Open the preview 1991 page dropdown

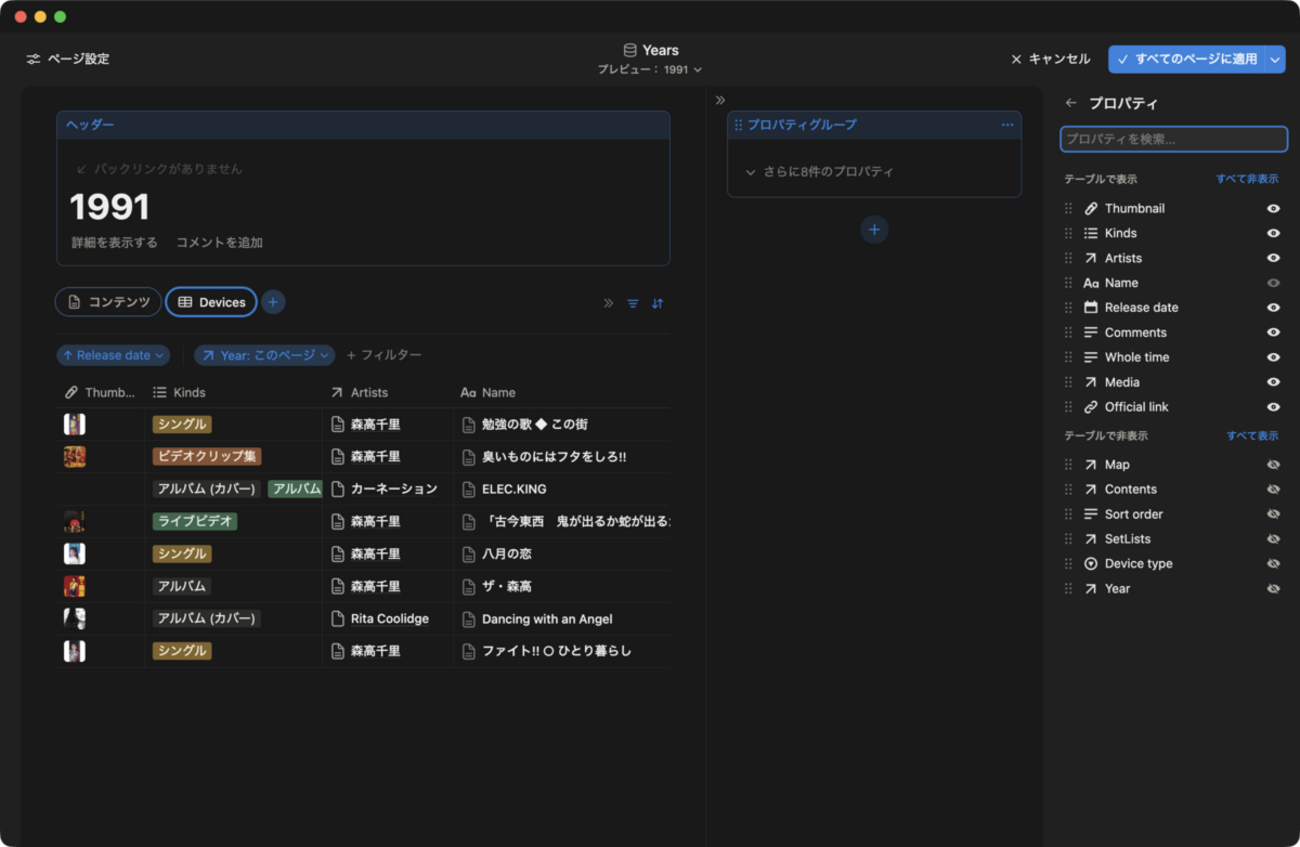coord(650,70)
